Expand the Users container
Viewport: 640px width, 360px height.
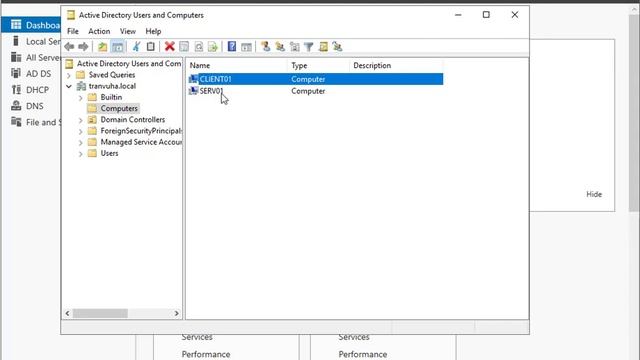point(80,154)
